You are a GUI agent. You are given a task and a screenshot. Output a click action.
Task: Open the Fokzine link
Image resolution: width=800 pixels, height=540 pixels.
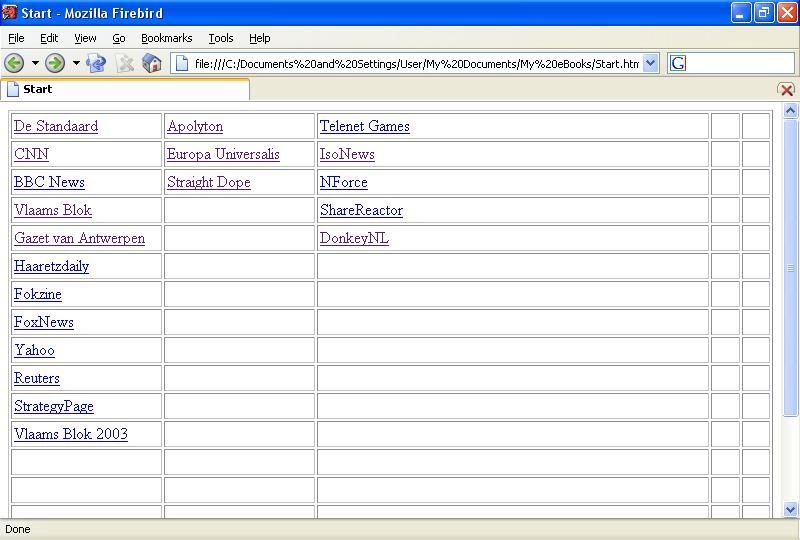[38, 294]
